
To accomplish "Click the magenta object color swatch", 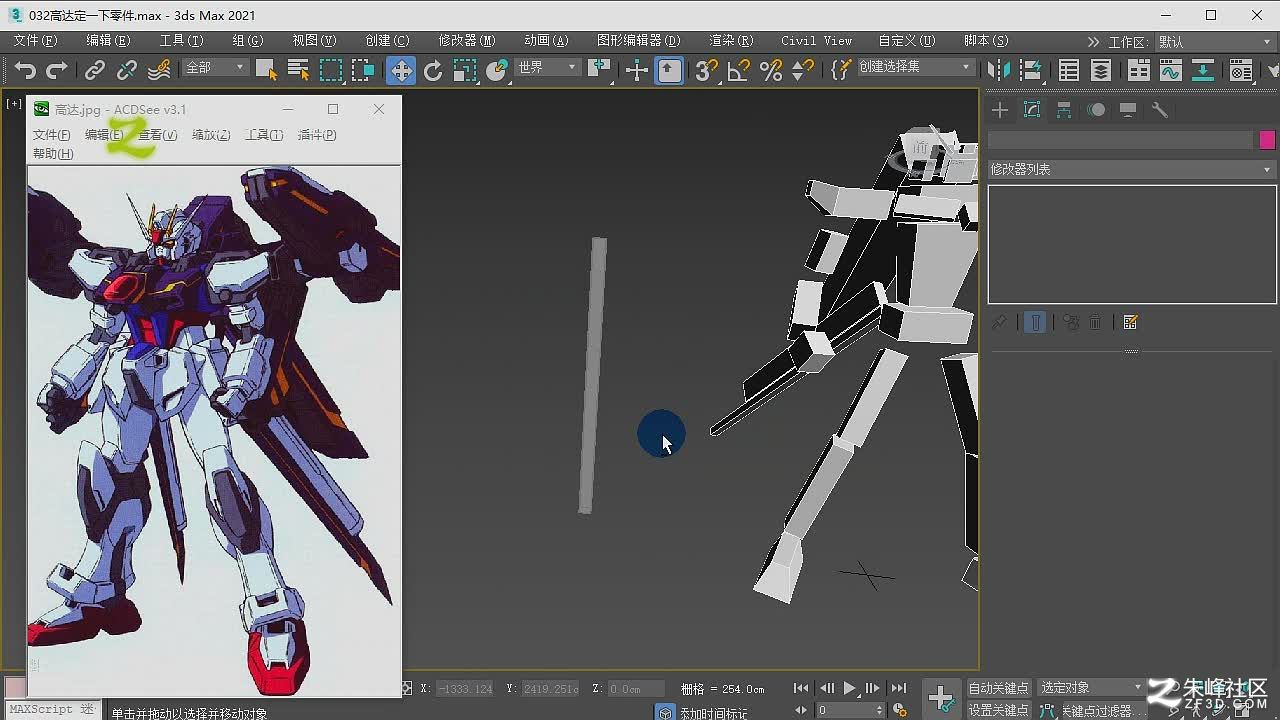I will point(1267,140).
